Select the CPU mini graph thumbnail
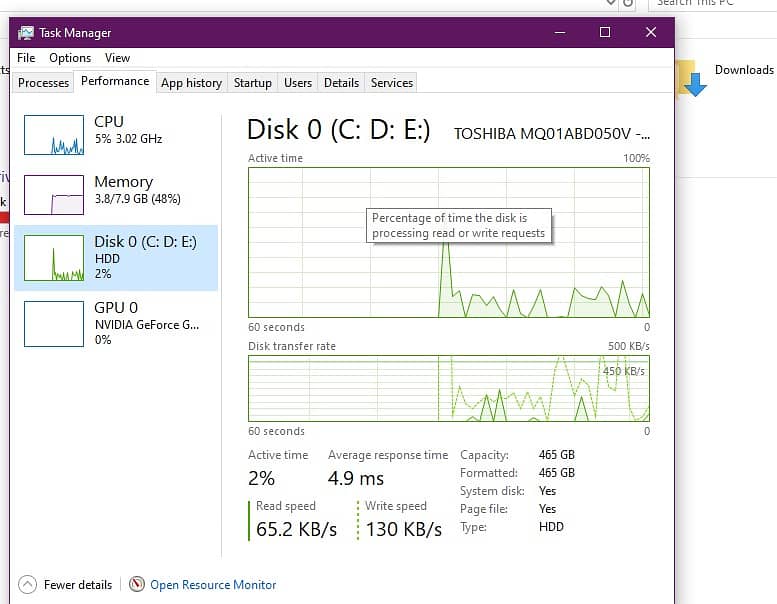Image resolution: width=777 pixels, height=604 pixels. (53, 134)
